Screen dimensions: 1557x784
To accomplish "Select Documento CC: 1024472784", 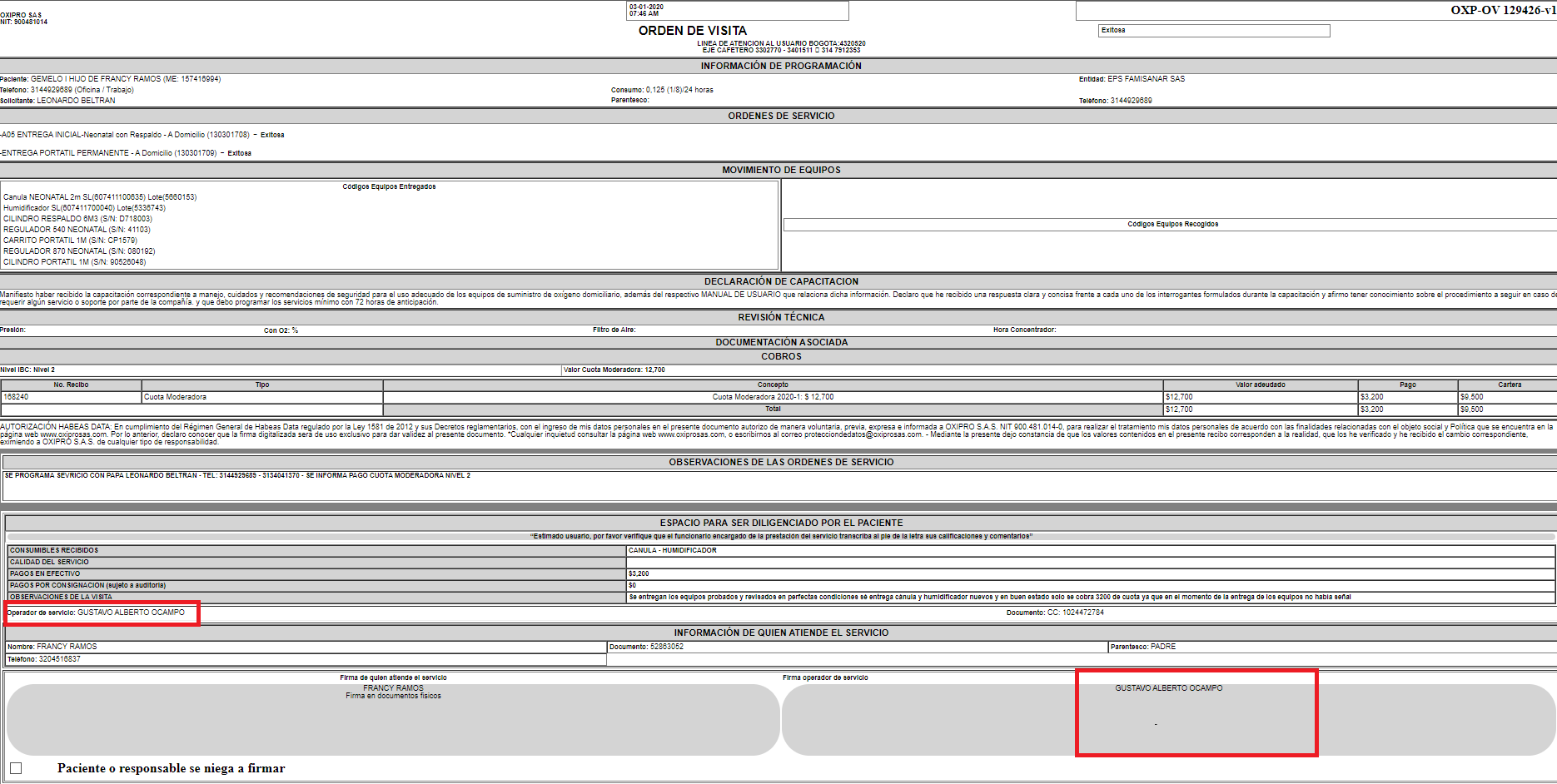I will coord(1055,613).
